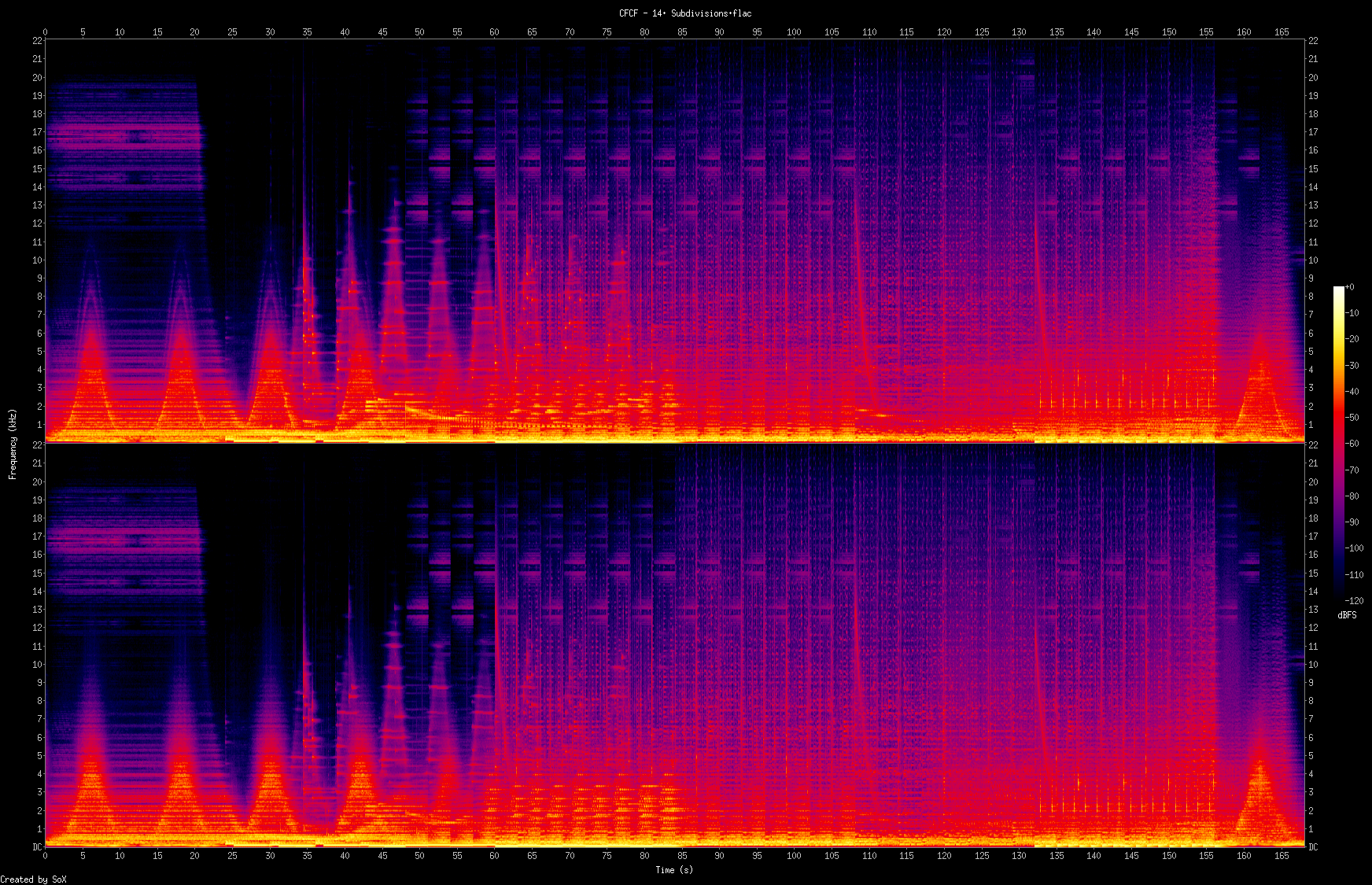Click the 'dBFS' label under the color scale

coord(1347,615)
